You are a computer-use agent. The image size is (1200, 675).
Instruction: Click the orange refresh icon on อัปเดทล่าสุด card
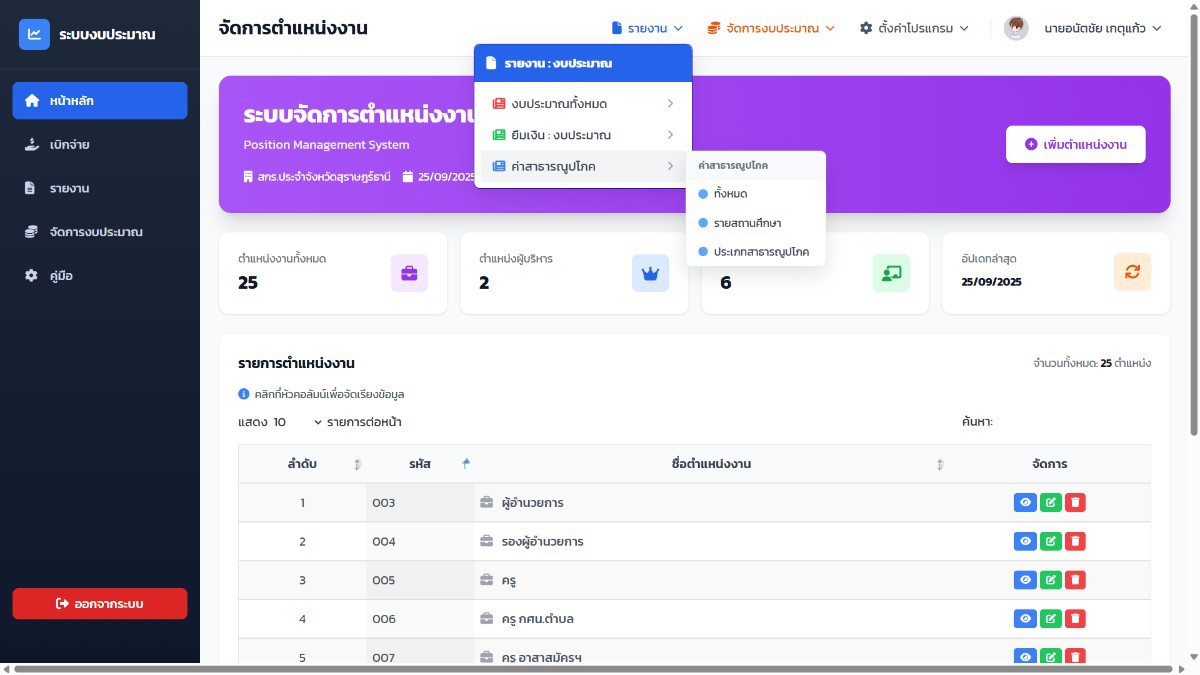click(1132, 273)
